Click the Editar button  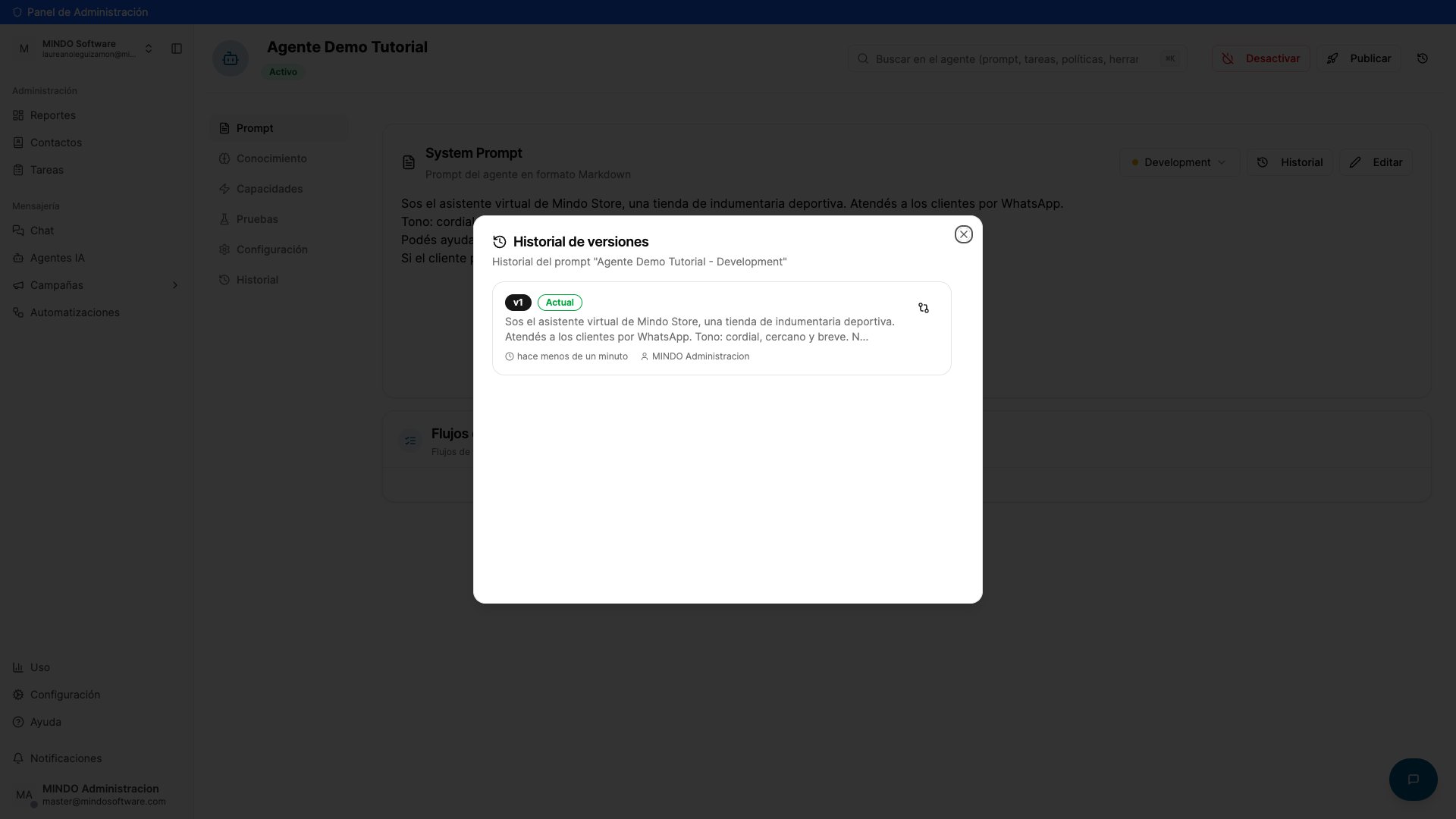coord(1376,162)
